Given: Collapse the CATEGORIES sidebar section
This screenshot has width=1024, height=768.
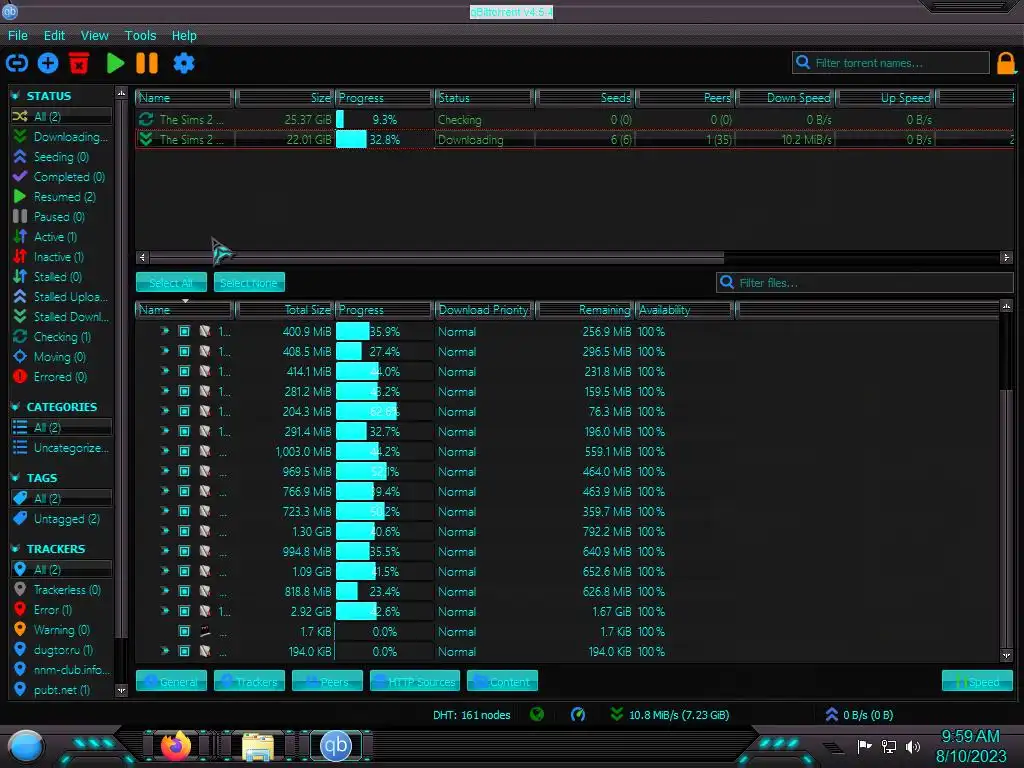Looking at the screenshot, I should [16, 407].
